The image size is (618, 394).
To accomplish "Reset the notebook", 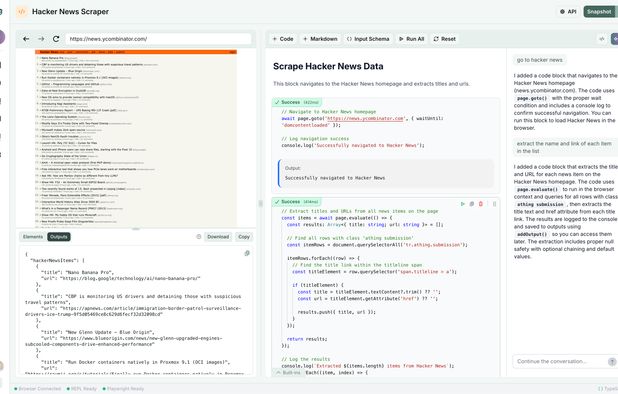I will coord(445,39).
